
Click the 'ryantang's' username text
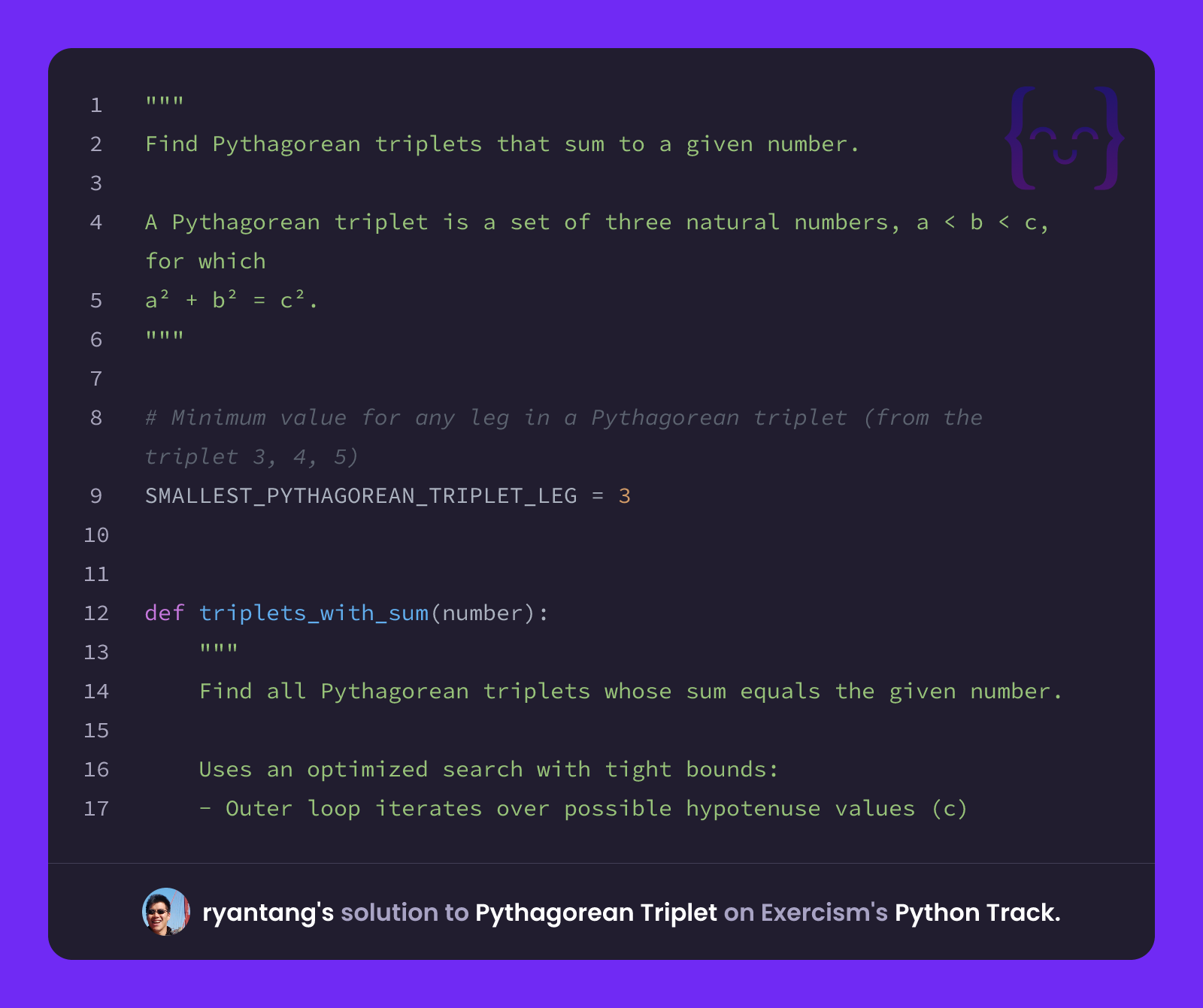coord(268,913)
